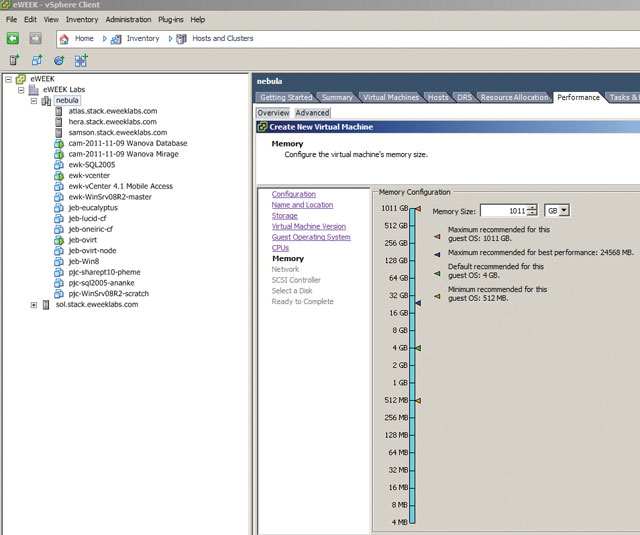Go to the CPUs wizard step
The width and height of the screenshot is (640, 535).
click(x=280, y=248)
